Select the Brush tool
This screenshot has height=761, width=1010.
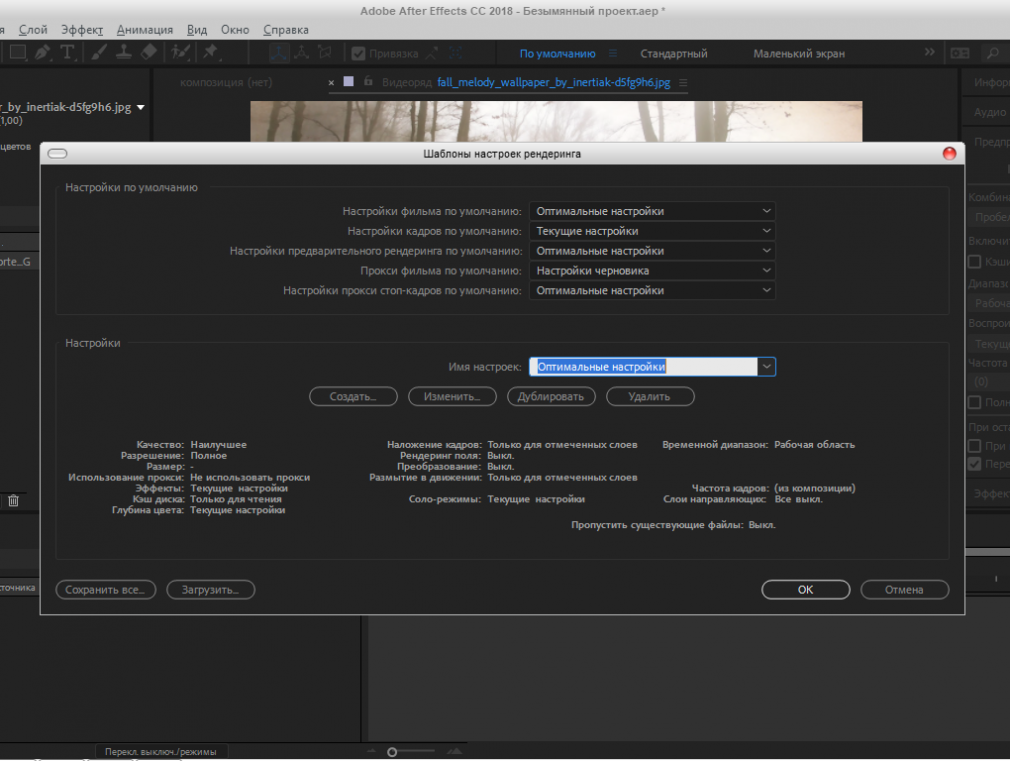99,53
